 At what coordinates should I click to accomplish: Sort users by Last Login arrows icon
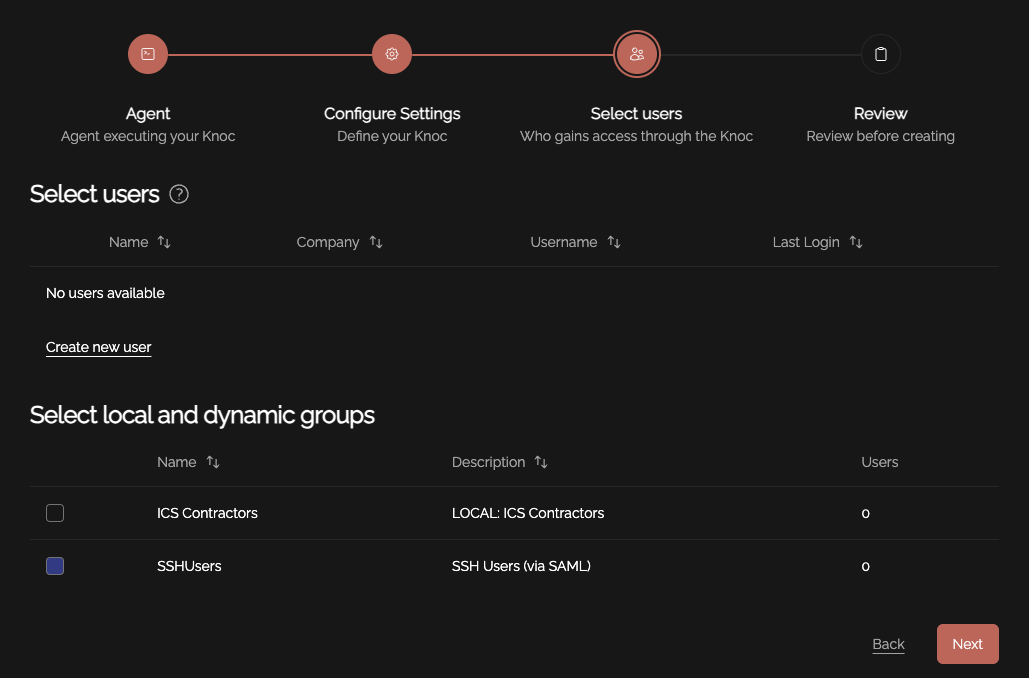tap(856, 242)
